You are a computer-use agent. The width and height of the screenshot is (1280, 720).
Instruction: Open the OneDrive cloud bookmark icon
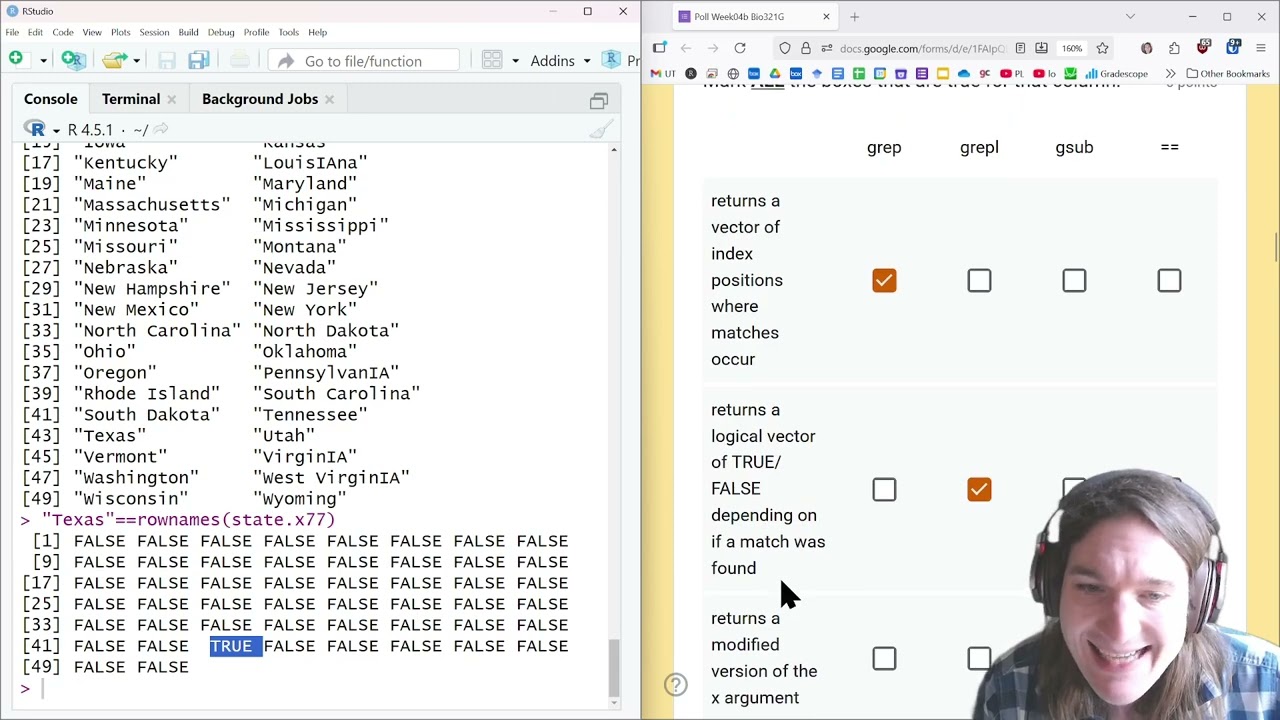[964, 74]
